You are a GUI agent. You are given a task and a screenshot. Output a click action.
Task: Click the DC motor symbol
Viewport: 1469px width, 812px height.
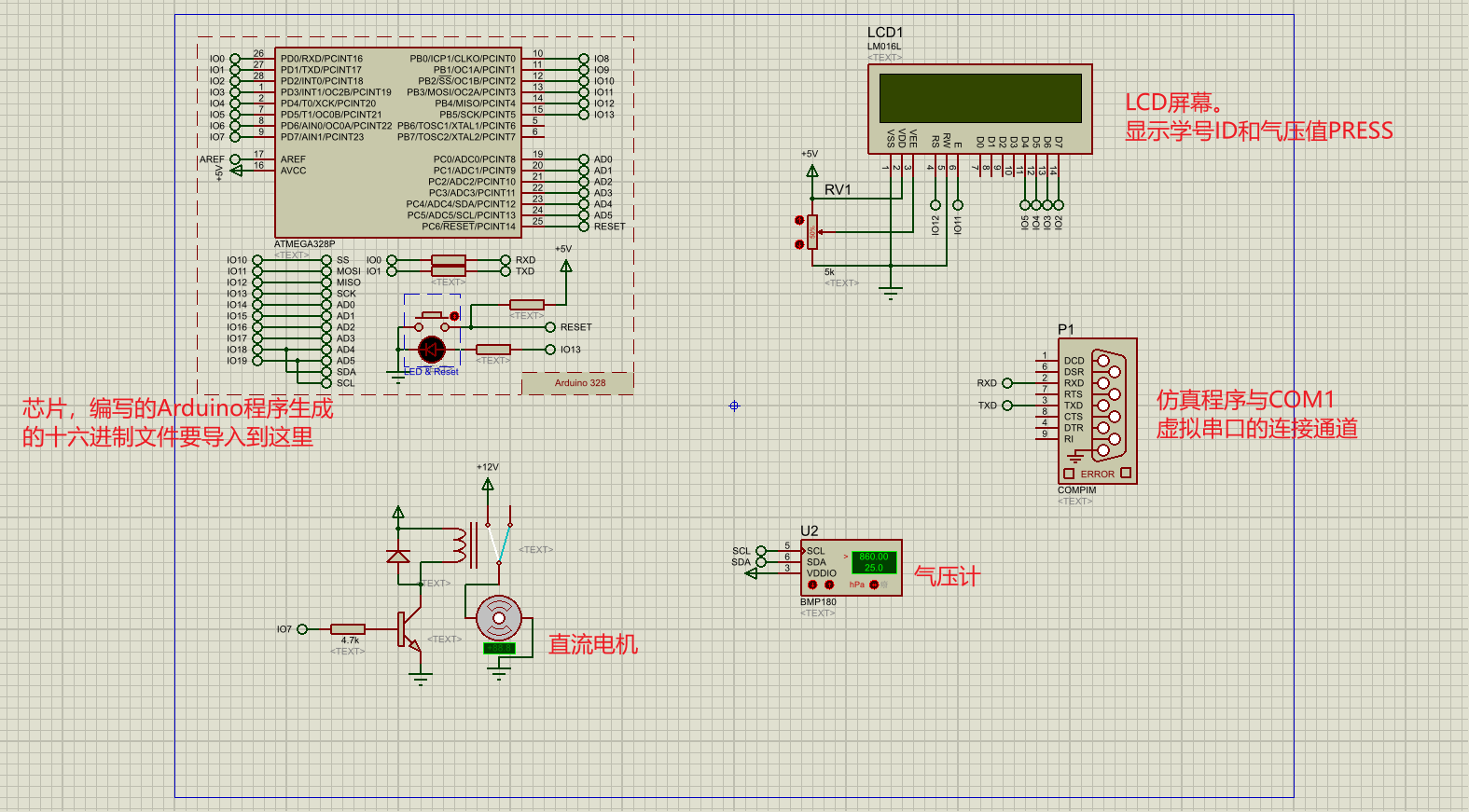(x=499, y=618)
